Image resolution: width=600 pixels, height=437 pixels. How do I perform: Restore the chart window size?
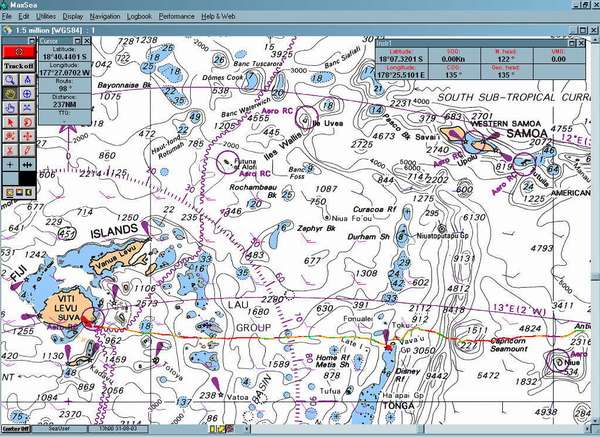582,30
